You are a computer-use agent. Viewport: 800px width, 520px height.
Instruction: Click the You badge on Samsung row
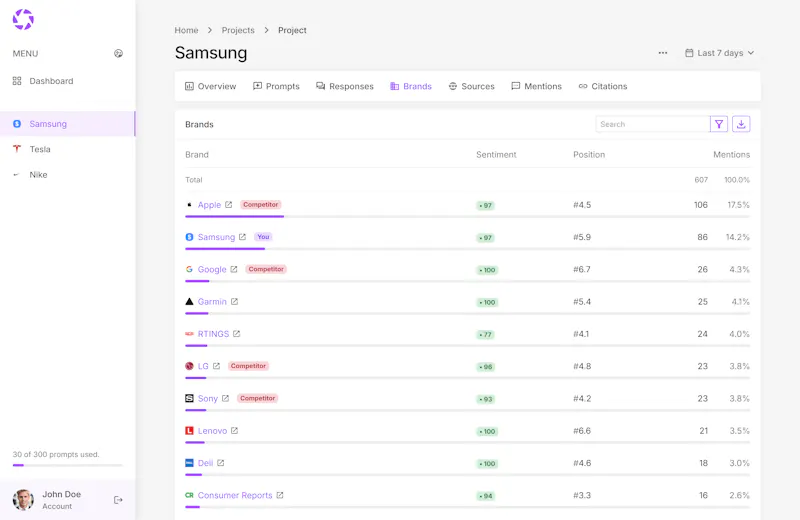pyautogui.click(x=263, y=237)
